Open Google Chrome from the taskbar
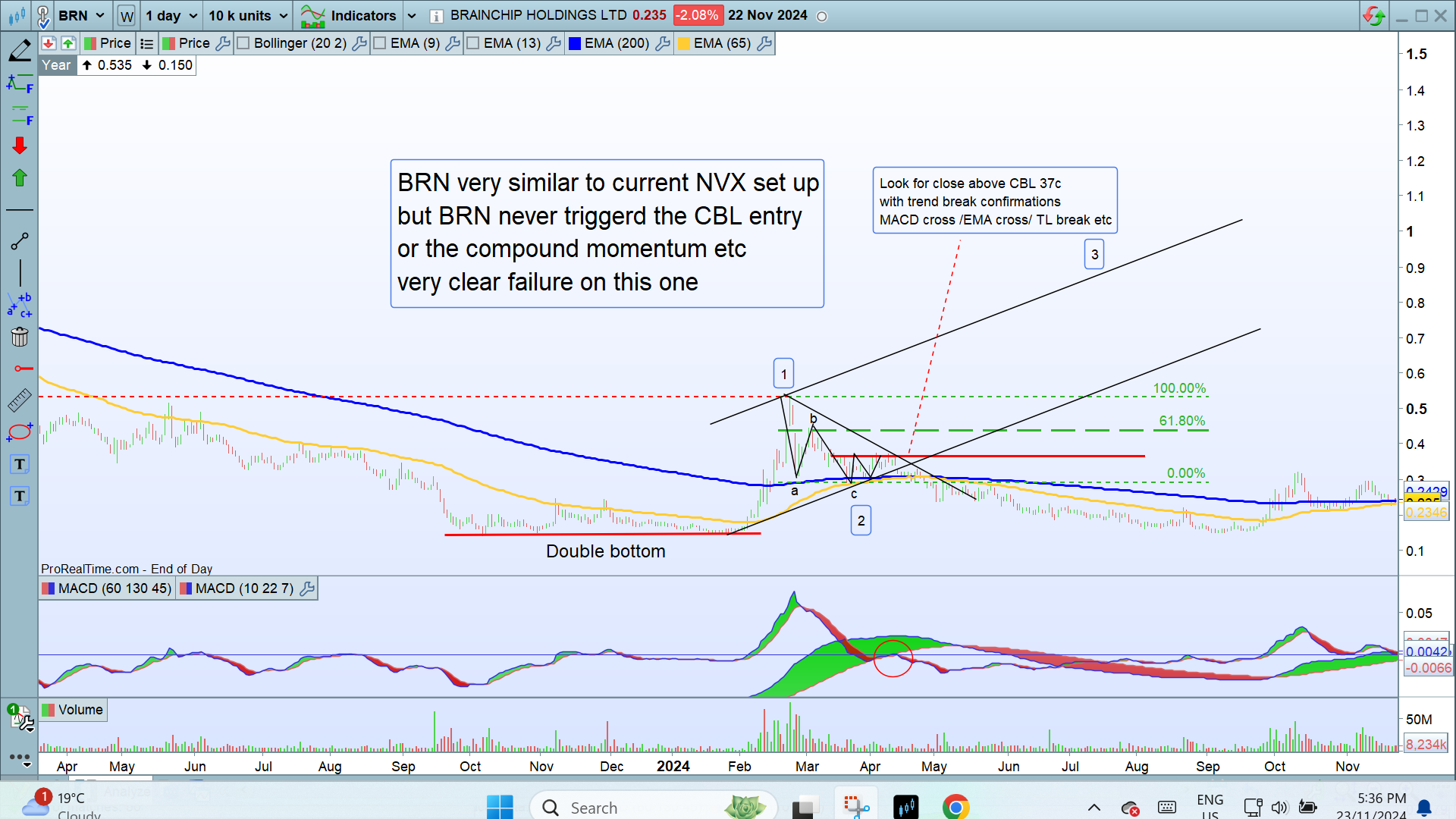The height and width of the screenshot is (819, 1456). click(x=955, y=807)
